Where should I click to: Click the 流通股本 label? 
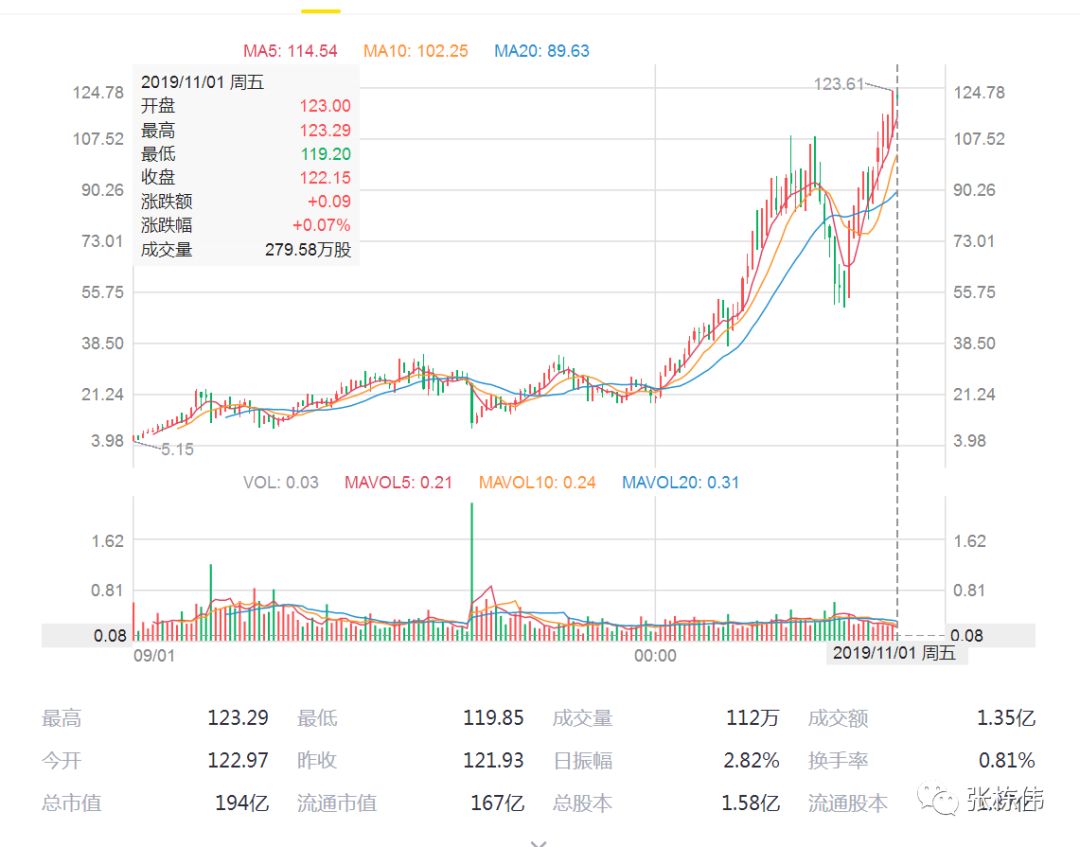coord(848,803)
